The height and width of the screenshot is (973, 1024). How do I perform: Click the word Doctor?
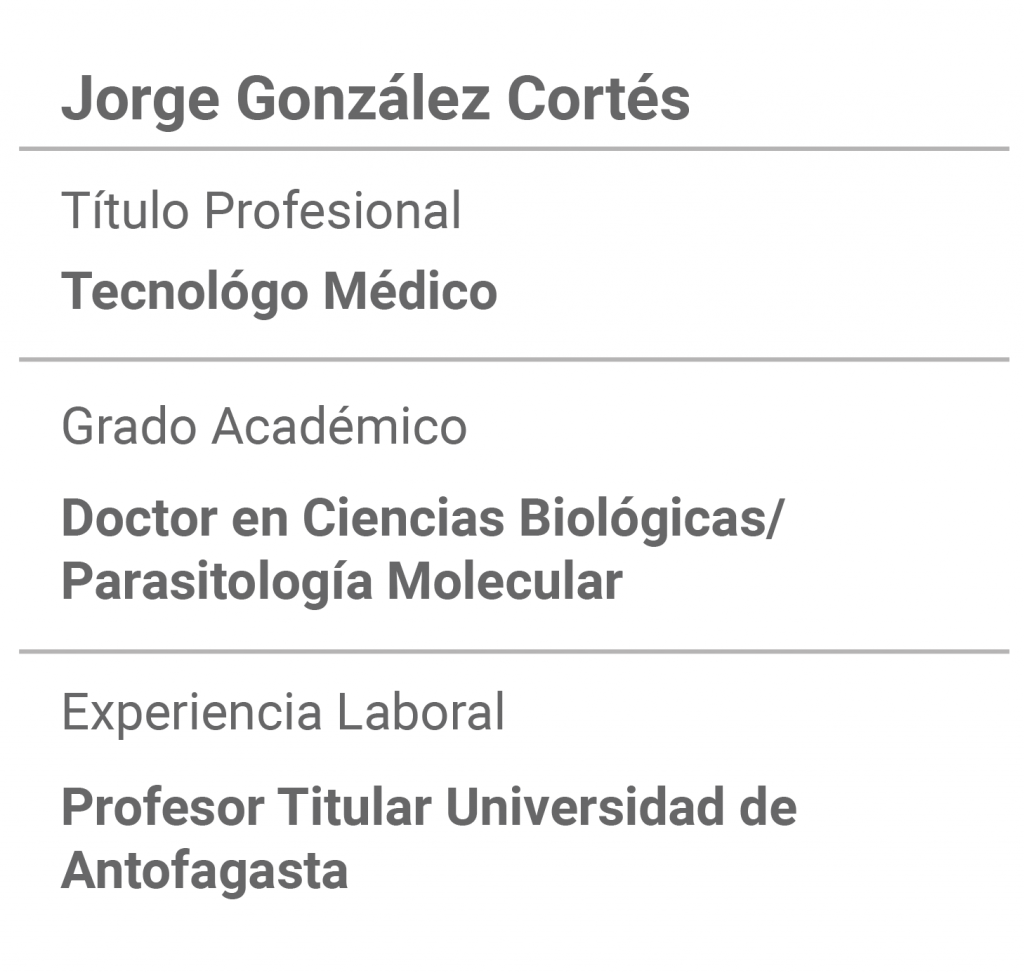[139, 518]
